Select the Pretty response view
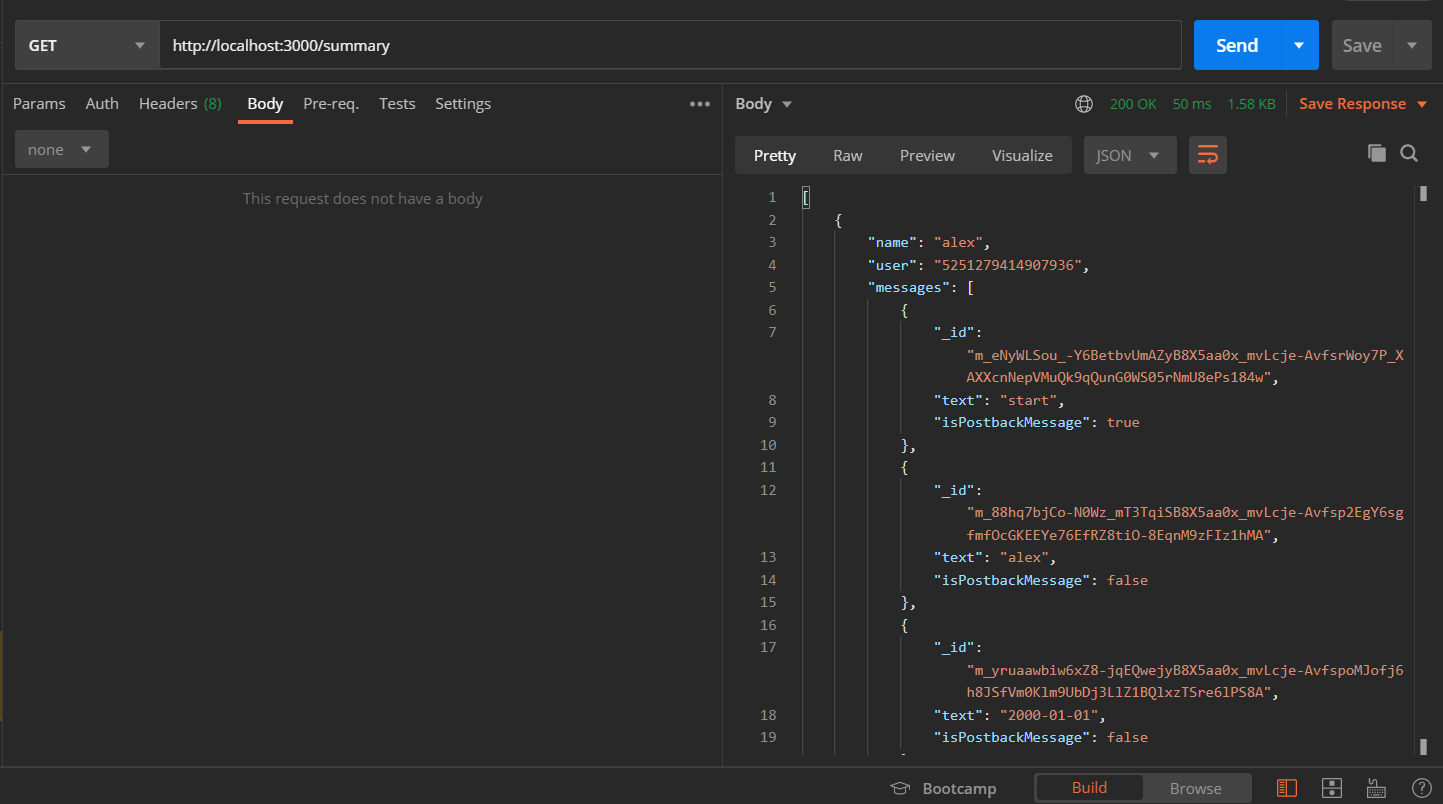The height and width of the screenshot is (804, 1443). 775,155
